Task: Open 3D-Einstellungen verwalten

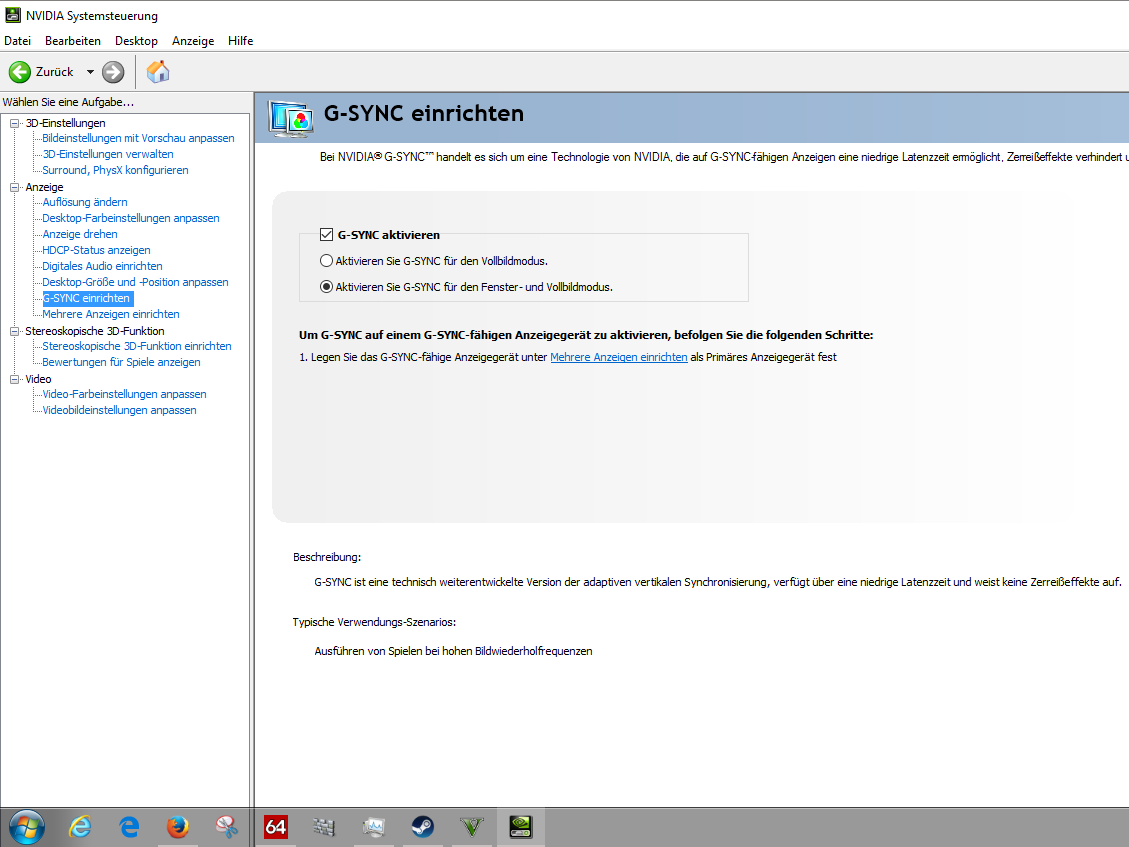Action: [108, 154]
